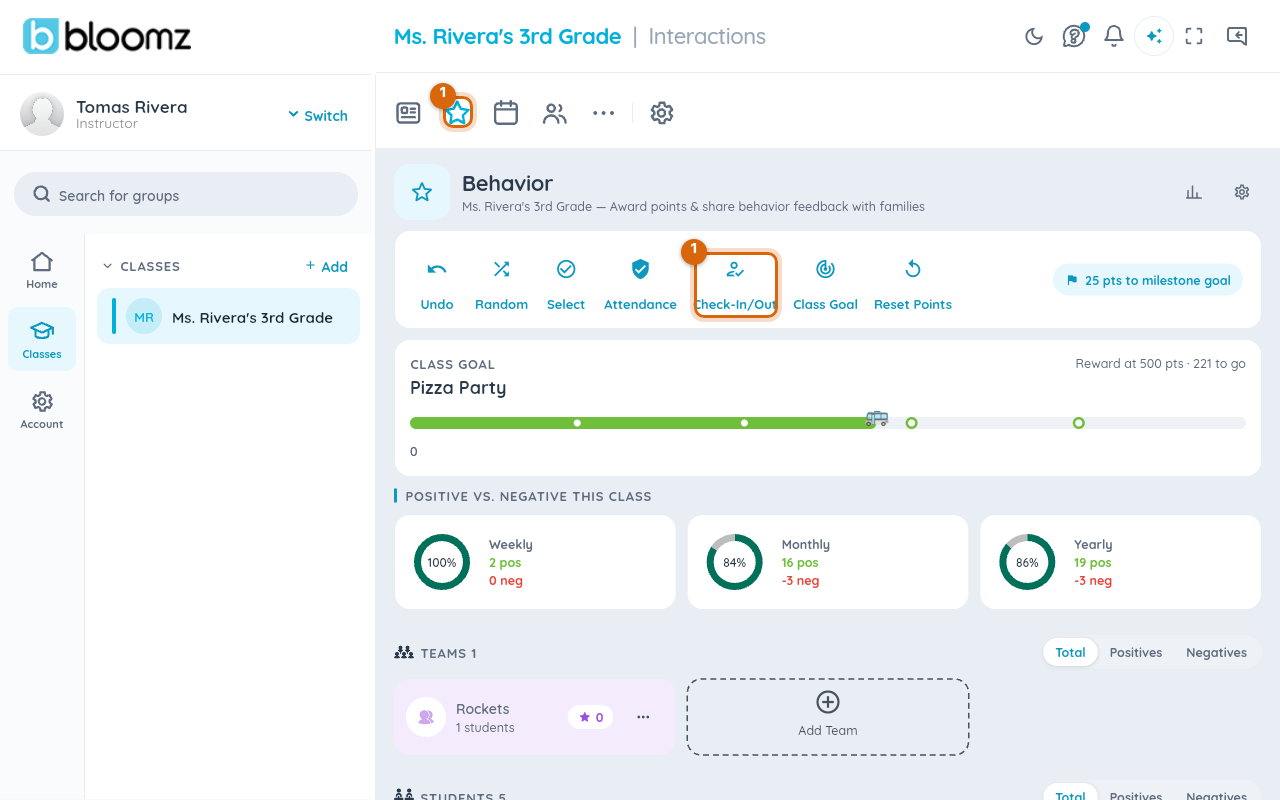Viewport: 1280px width, 800px height.
Task: Click "Reward at 500 pts · 221 to go" text
Action: 1160,364
